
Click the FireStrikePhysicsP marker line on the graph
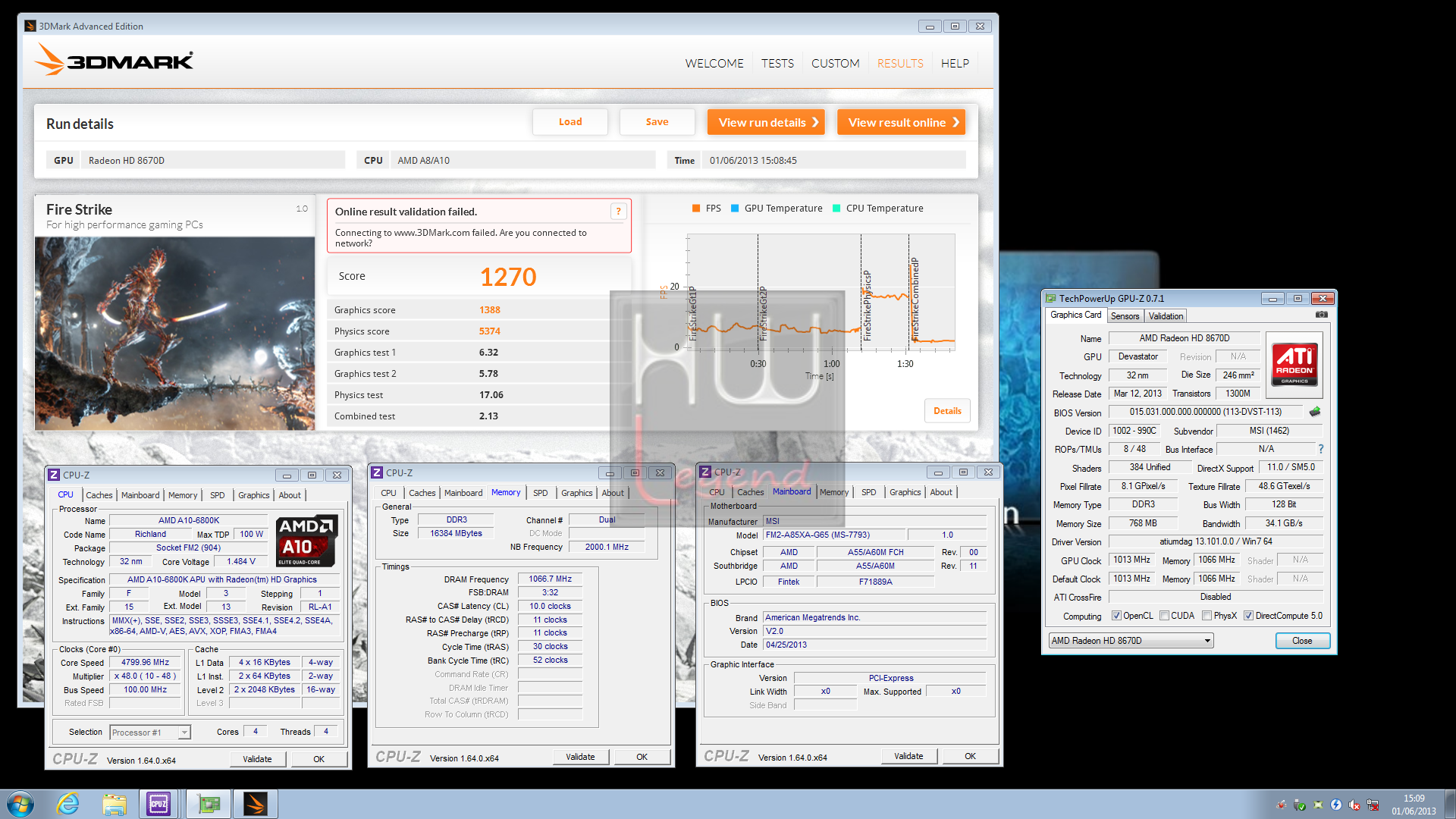tap(861, 292)
